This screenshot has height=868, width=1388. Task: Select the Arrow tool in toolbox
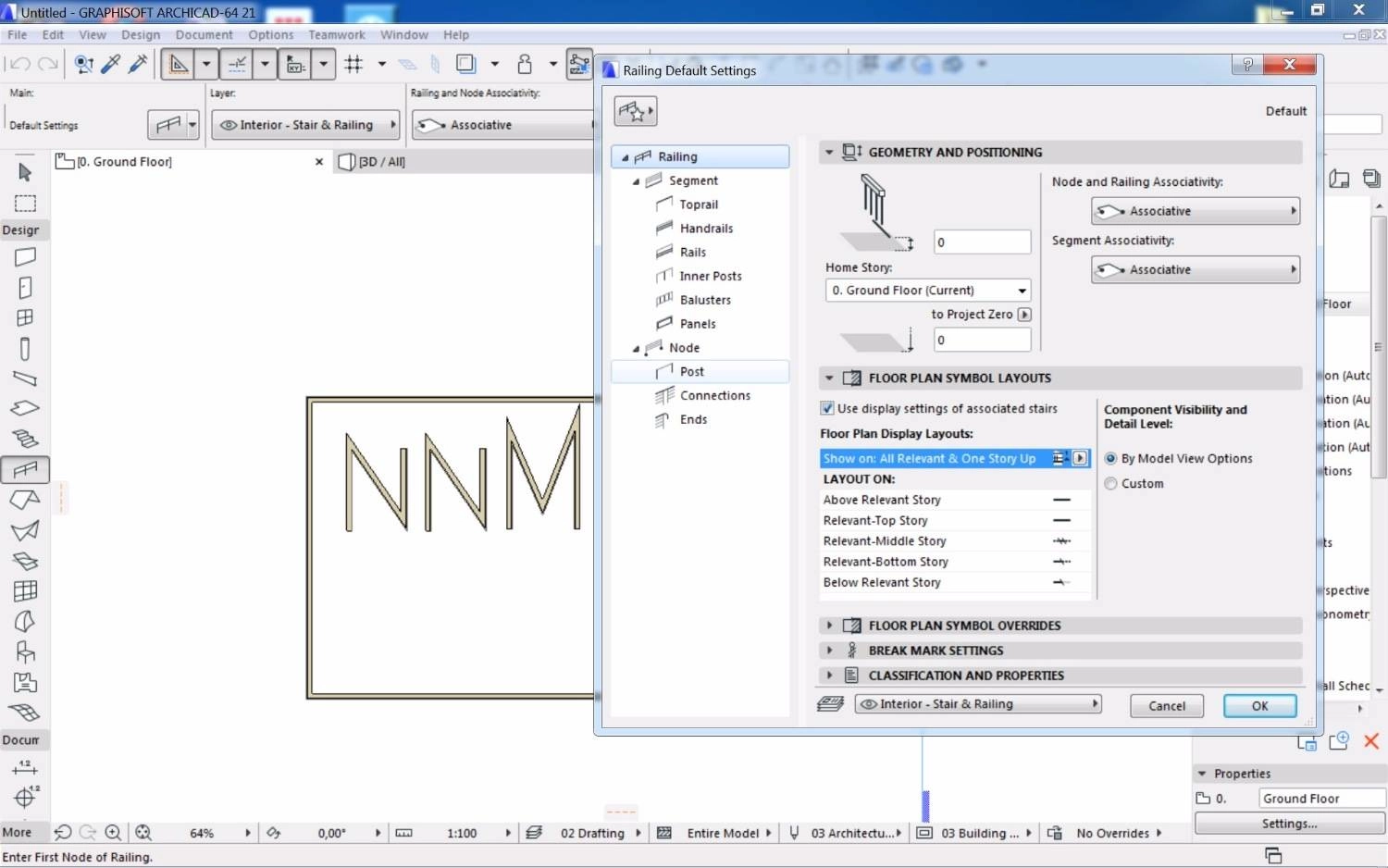pos(25,172)
